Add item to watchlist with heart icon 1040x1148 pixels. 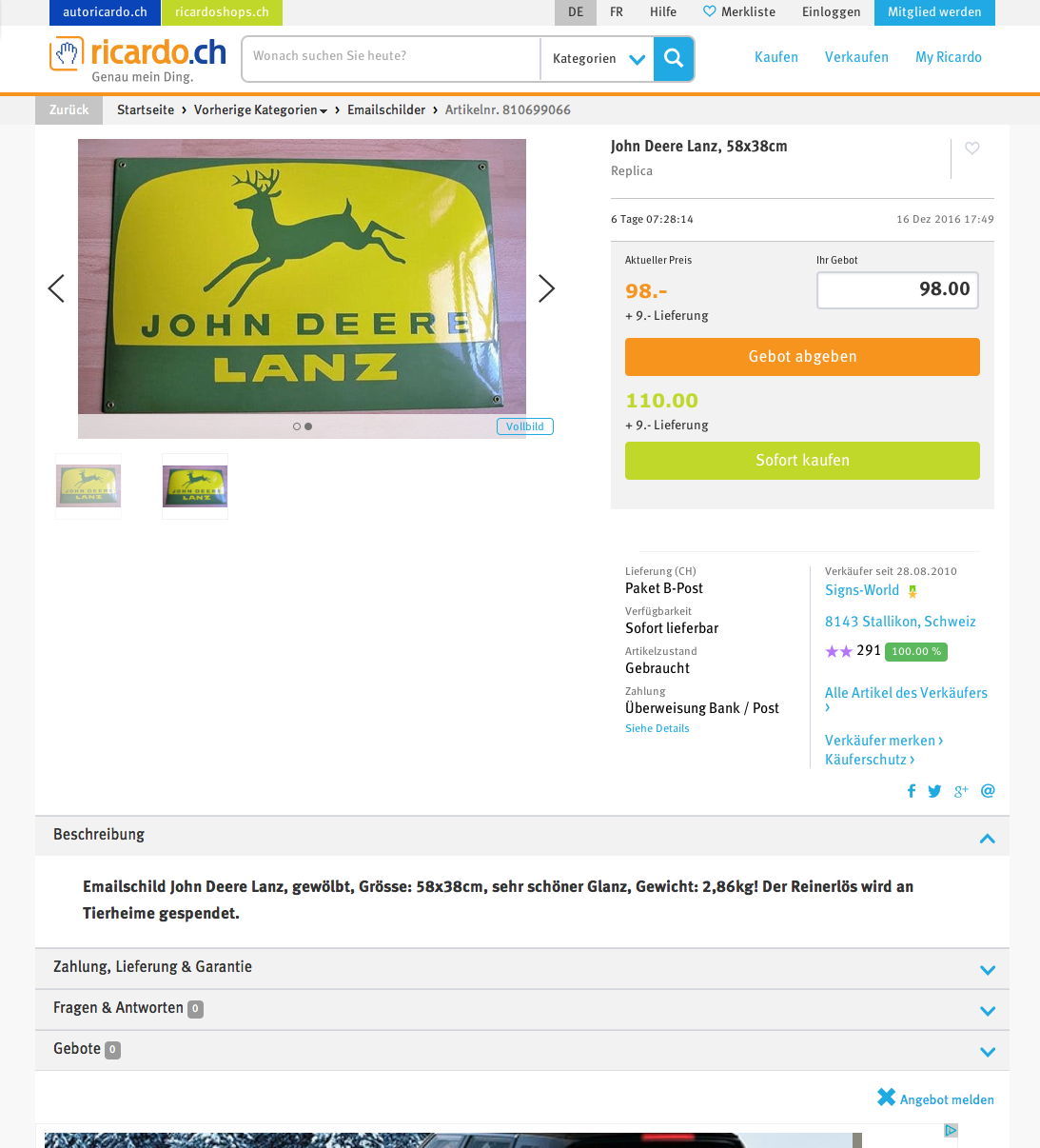coord(972,148)
